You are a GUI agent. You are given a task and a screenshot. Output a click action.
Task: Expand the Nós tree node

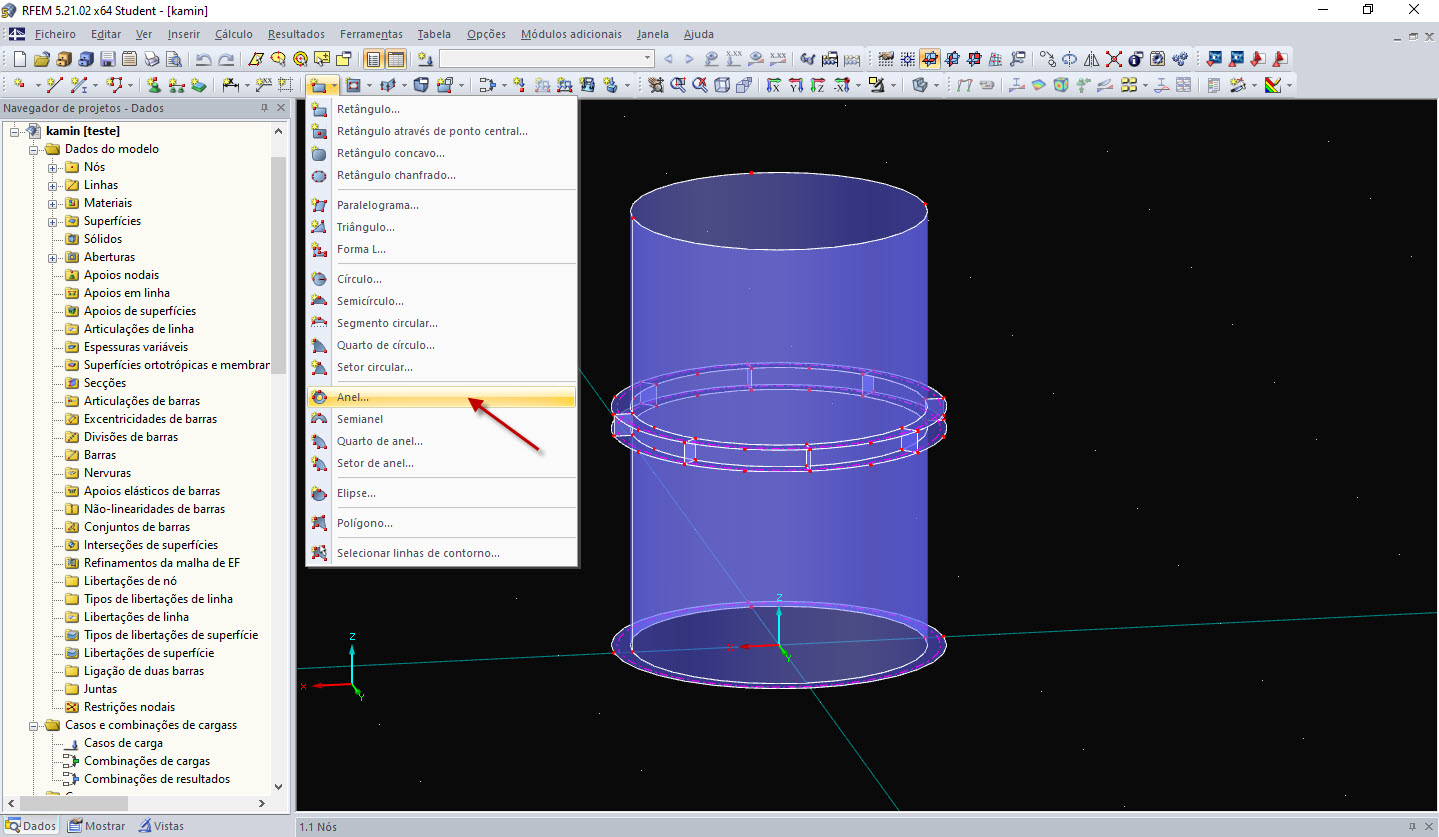53,167
